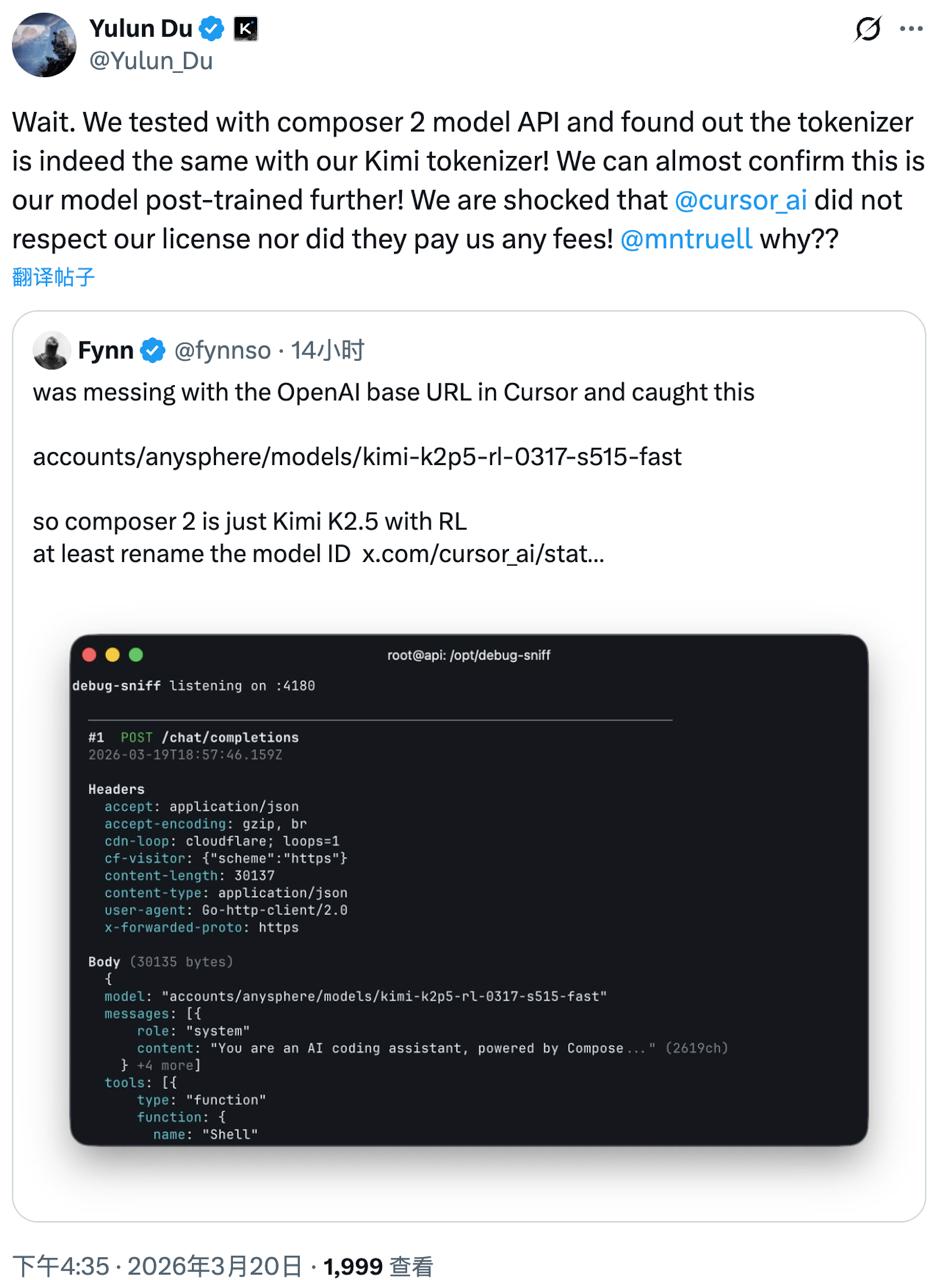The height and width of the screenshot is (1280, 942).
Task: Click Yulun Du's blue verified badge
Action: coord(211,29)
